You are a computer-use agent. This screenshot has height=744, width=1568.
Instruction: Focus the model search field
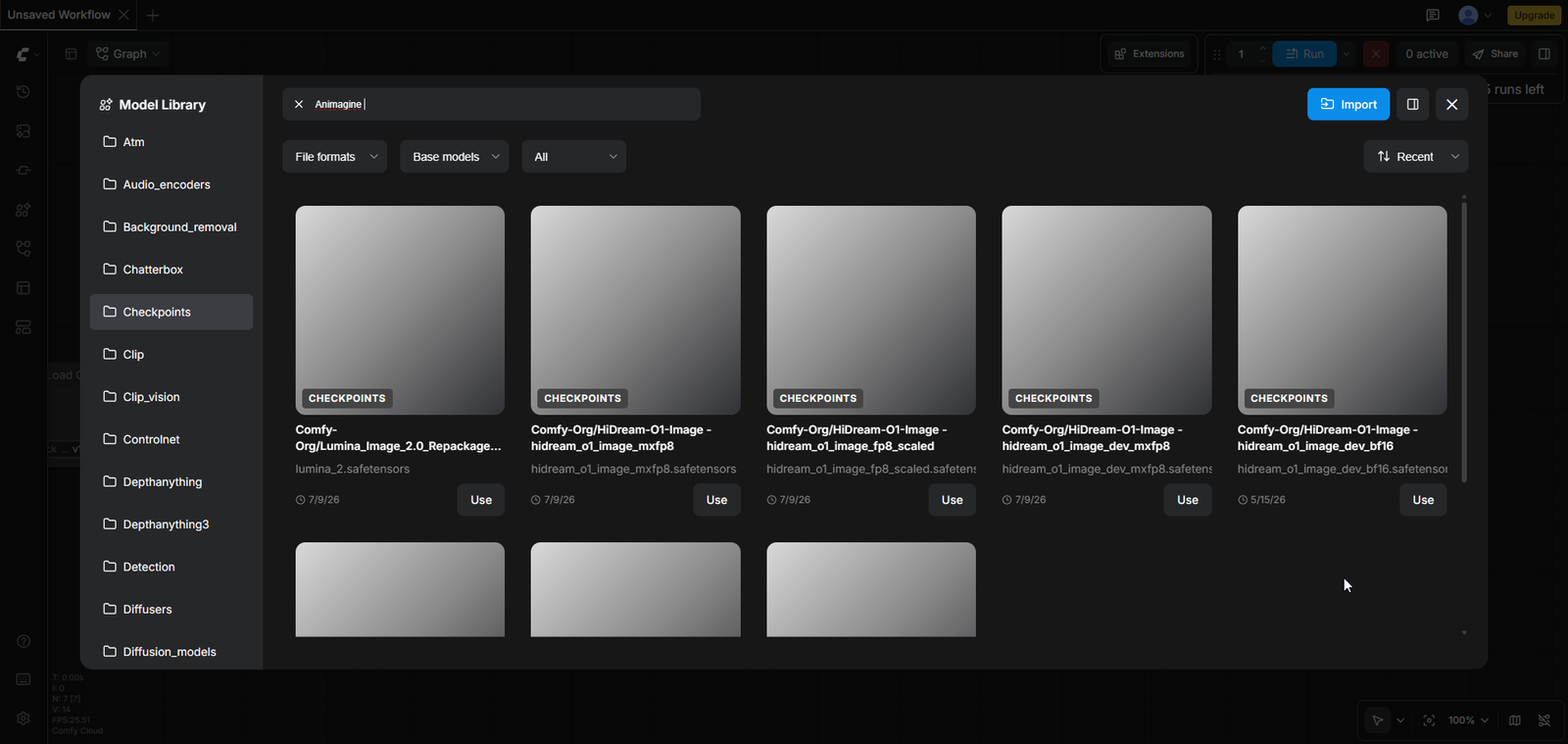coord(492,104)
